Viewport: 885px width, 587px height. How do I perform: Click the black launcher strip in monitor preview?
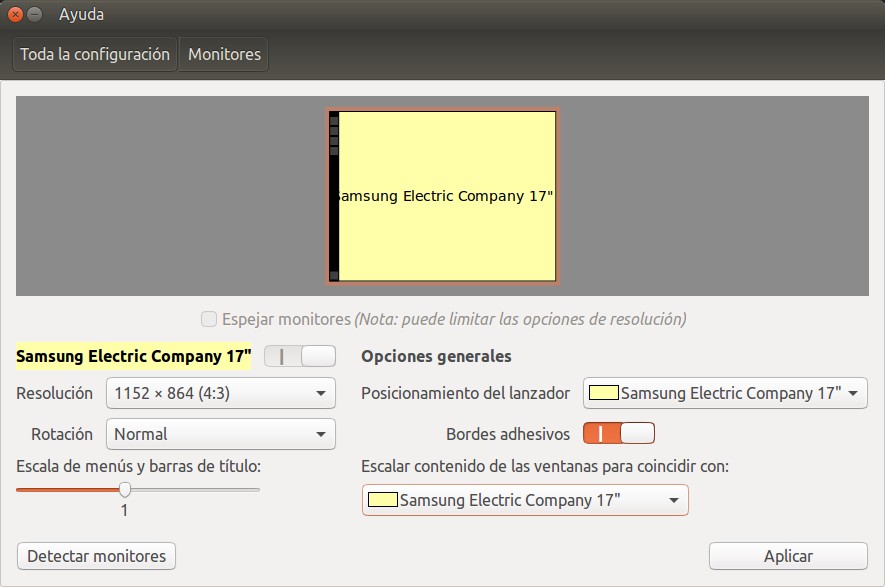(334, 196)
